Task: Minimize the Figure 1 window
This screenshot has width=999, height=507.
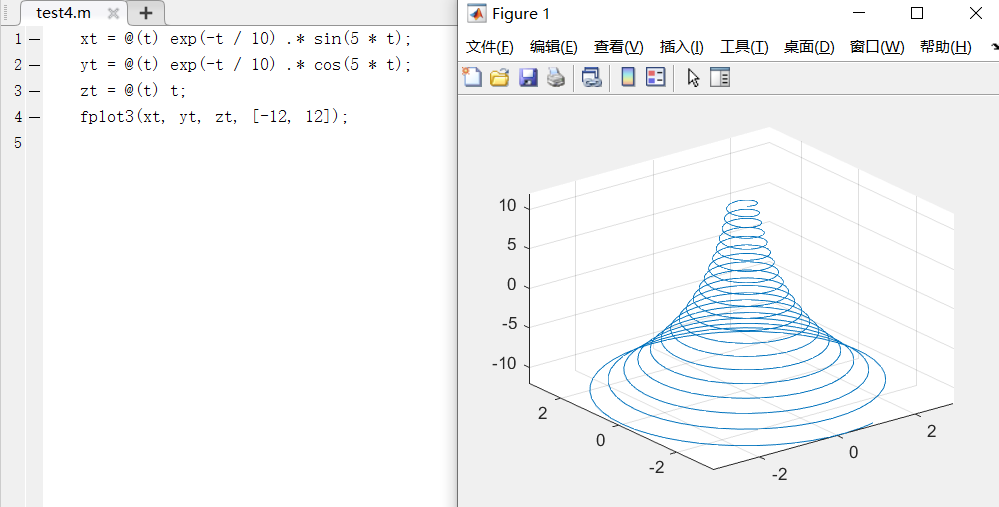Action: [x=859, y=13]
